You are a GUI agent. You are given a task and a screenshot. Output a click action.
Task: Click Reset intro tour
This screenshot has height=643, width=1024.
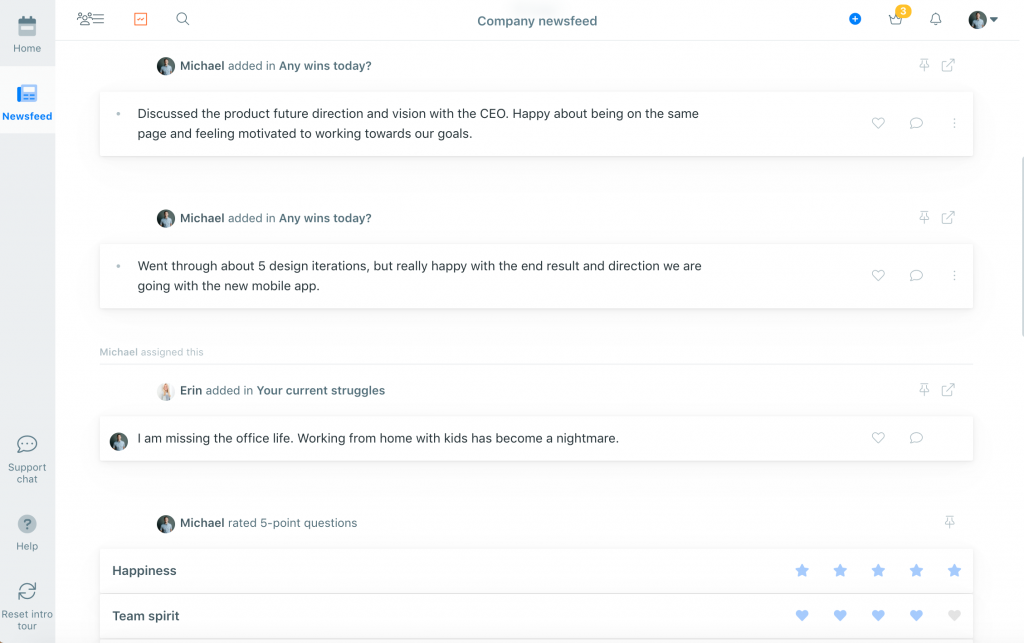point(27,606)
